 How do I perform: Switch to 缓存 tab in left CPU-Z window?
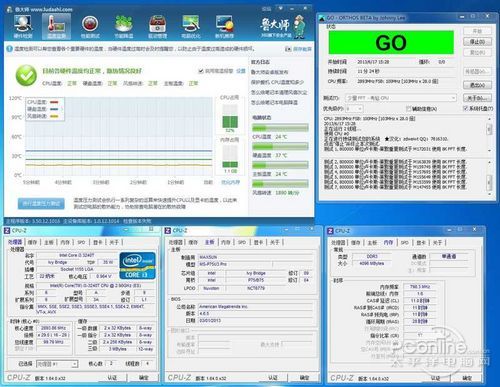pyautogui.click(x=32, y=242)
